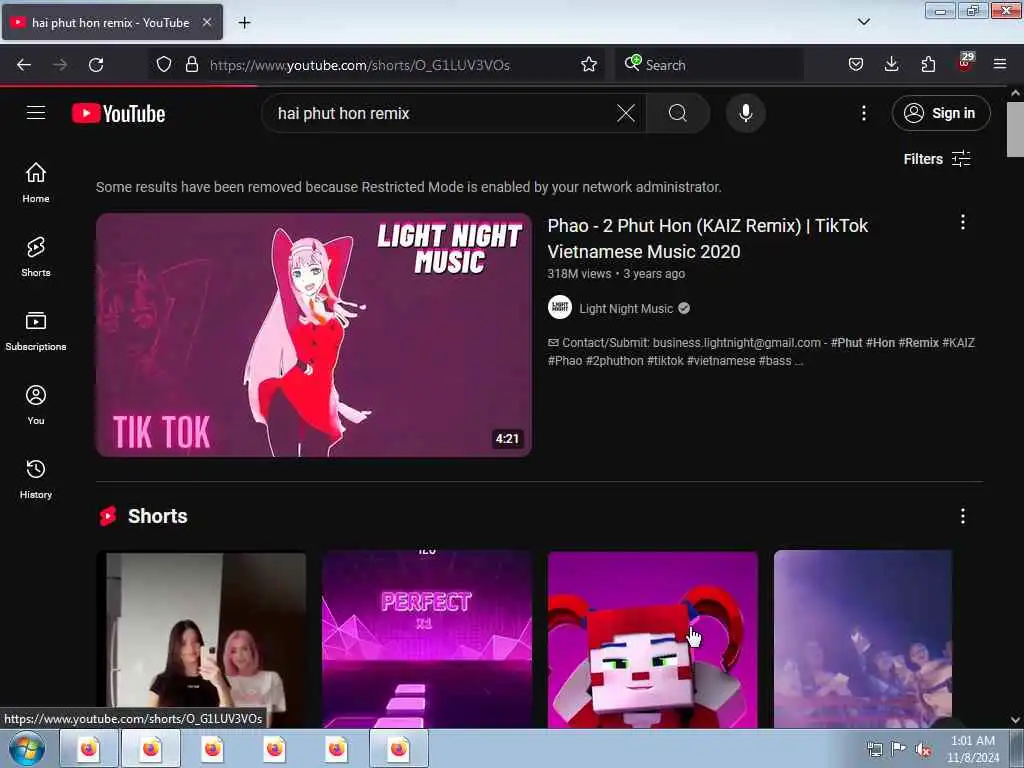Open the Action Center flag icon
Screen dimensions: 1024x768
pyautogui.click(x=899, y=749)
